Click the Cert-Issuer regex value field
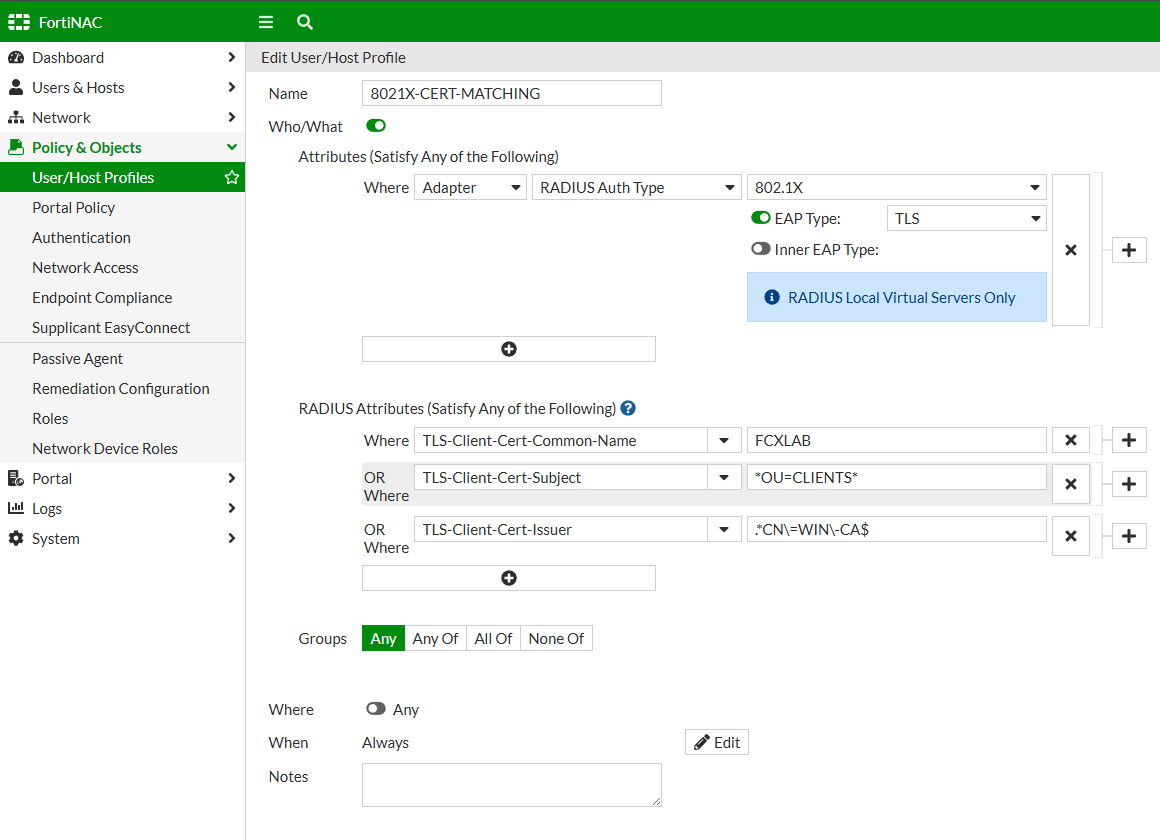 coord(897,529)
